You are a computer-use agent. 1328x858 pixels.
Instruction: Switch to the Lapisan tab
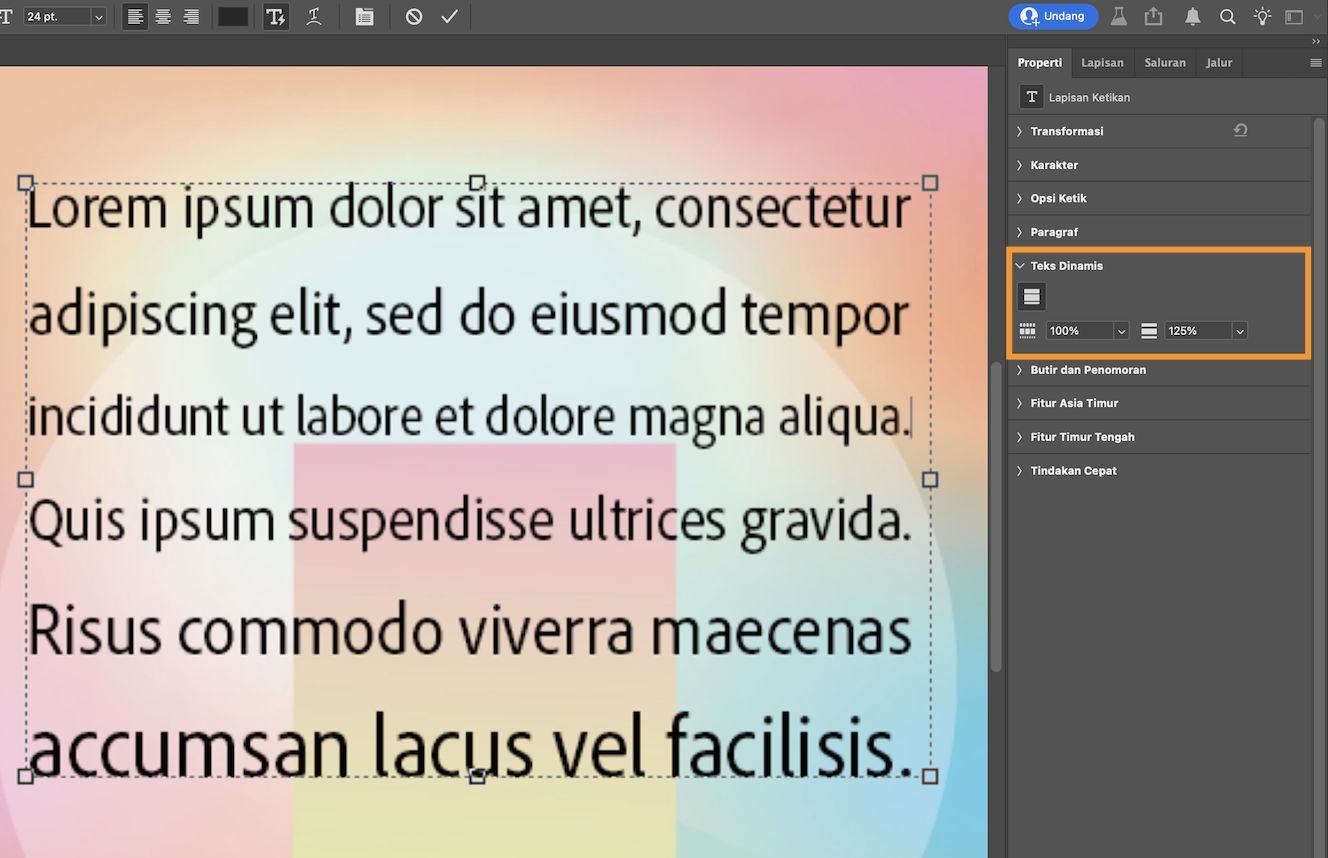click(1102, 62)
